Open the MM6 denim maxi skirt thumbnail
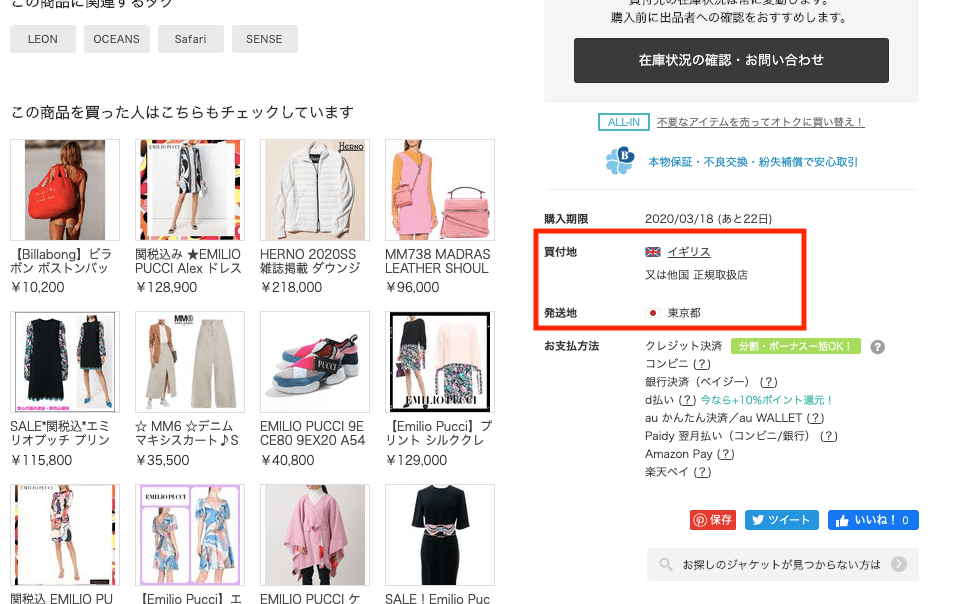 [190, 362]
